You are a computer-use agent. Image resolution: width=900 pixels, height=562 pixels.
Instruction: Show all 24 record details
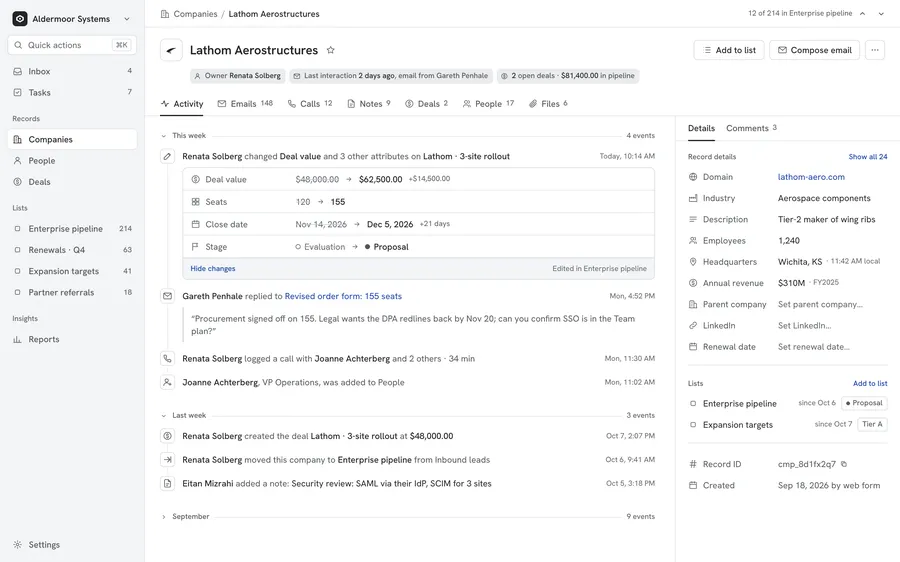[x=868, y=157]
